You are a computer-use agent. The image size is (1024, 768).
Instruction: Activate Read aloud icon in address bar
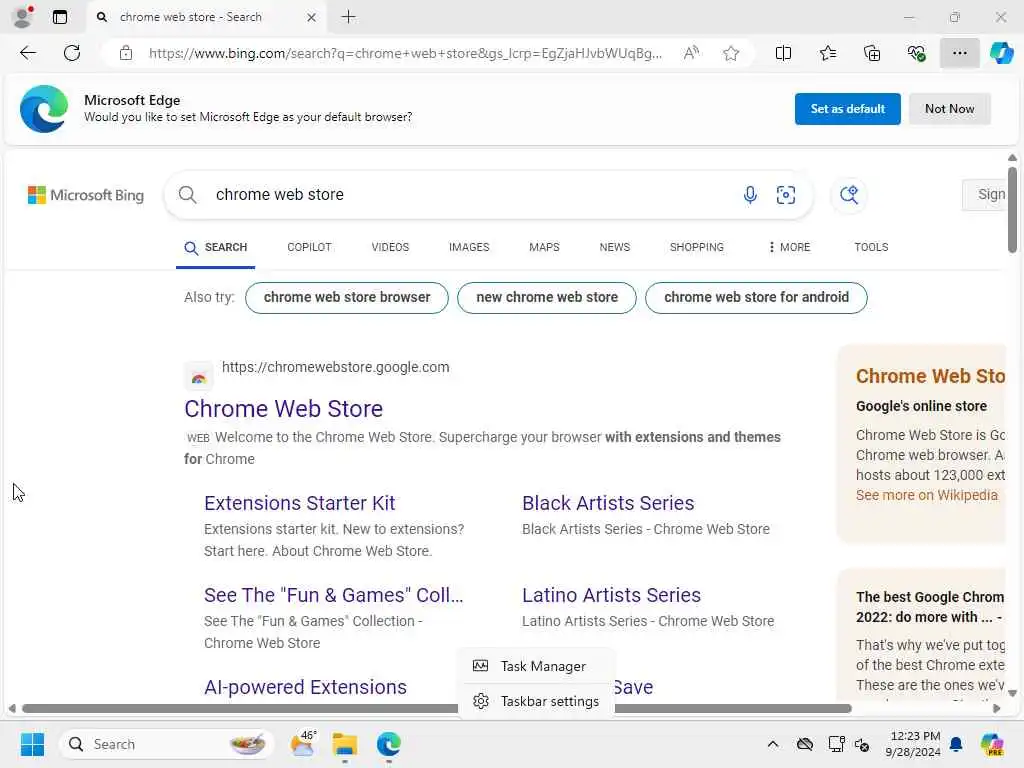pos(691,53)
